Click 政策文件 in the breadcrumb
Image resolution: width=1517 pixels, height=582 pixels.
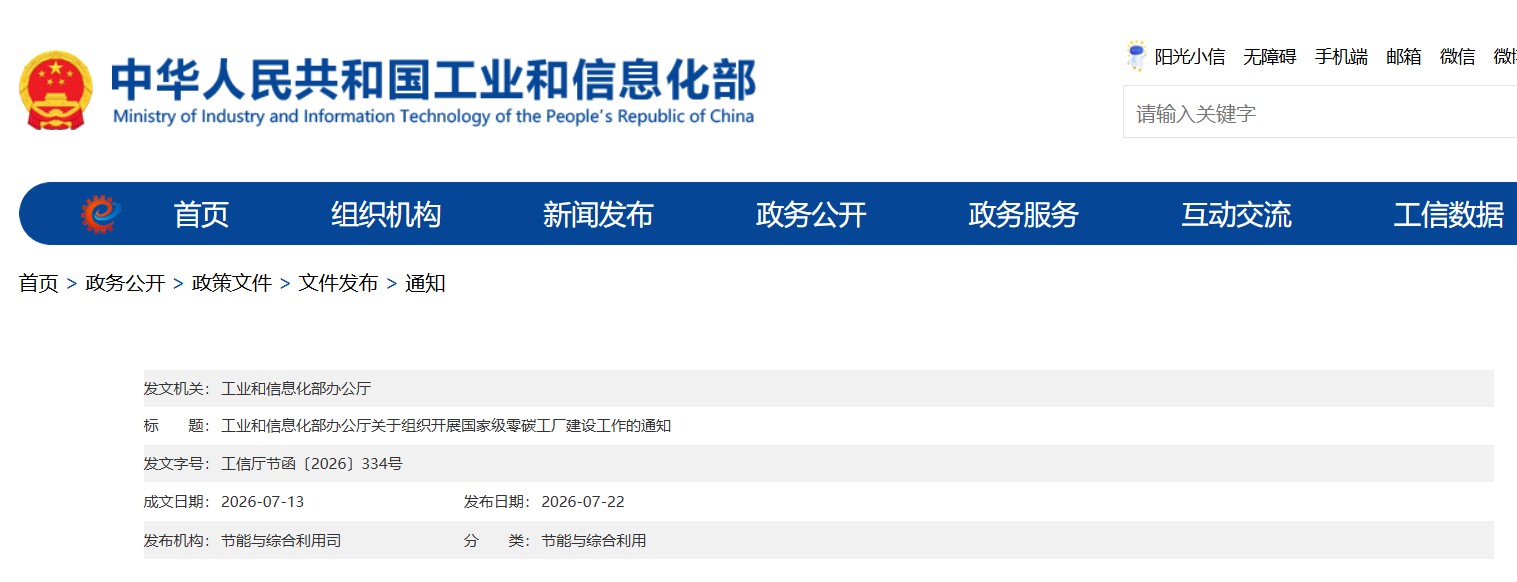click(232, 283)
